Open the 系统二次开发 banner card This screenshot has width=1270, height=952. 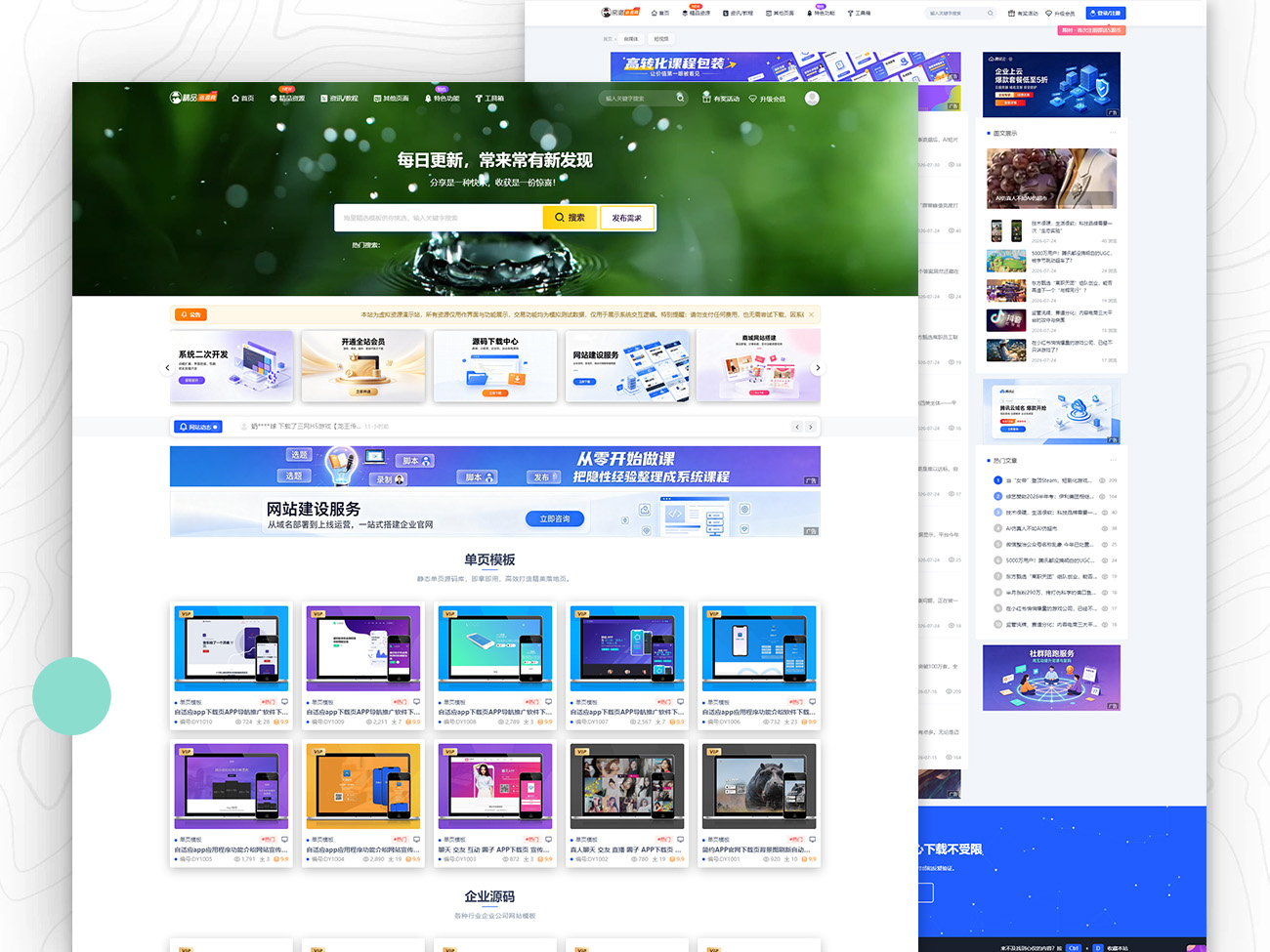(x=232, y=365)
